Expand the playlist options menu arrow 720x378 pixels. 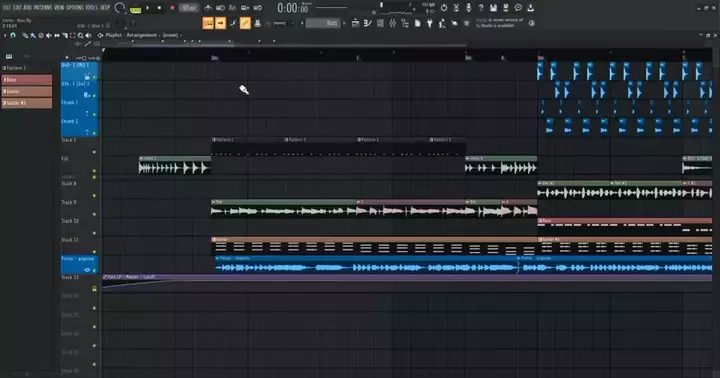(x=5, y=35)
